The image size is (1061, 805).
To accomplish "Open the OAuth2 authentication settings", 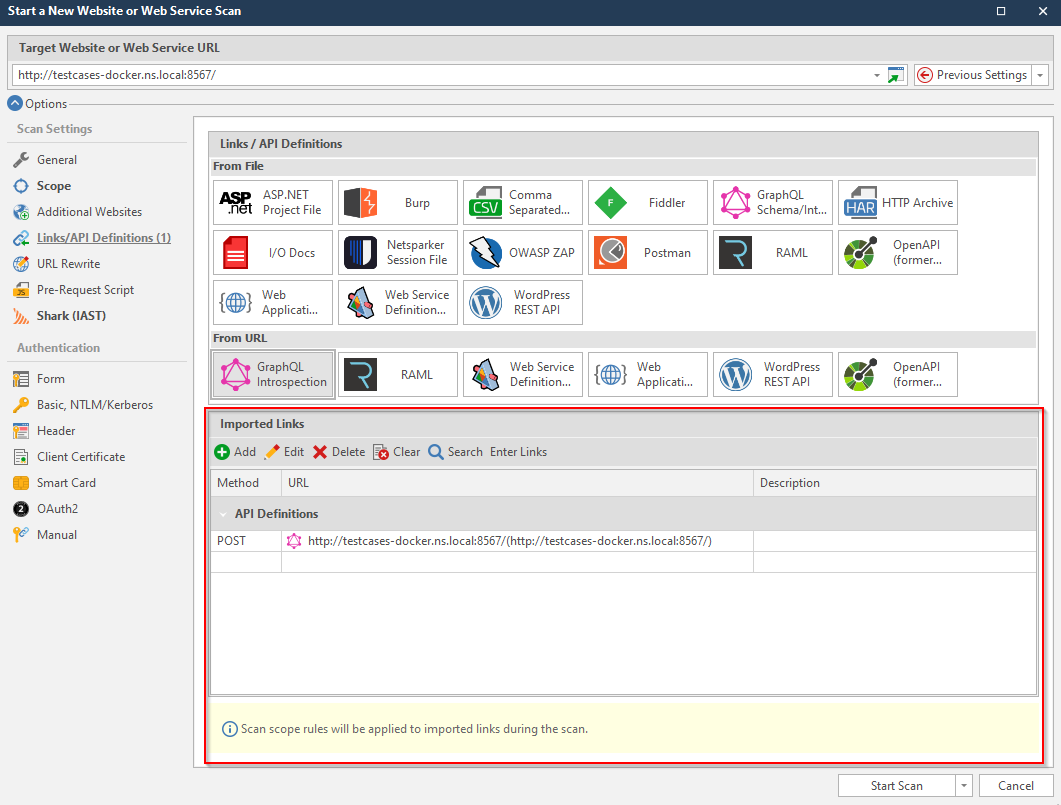I will 57,509.
